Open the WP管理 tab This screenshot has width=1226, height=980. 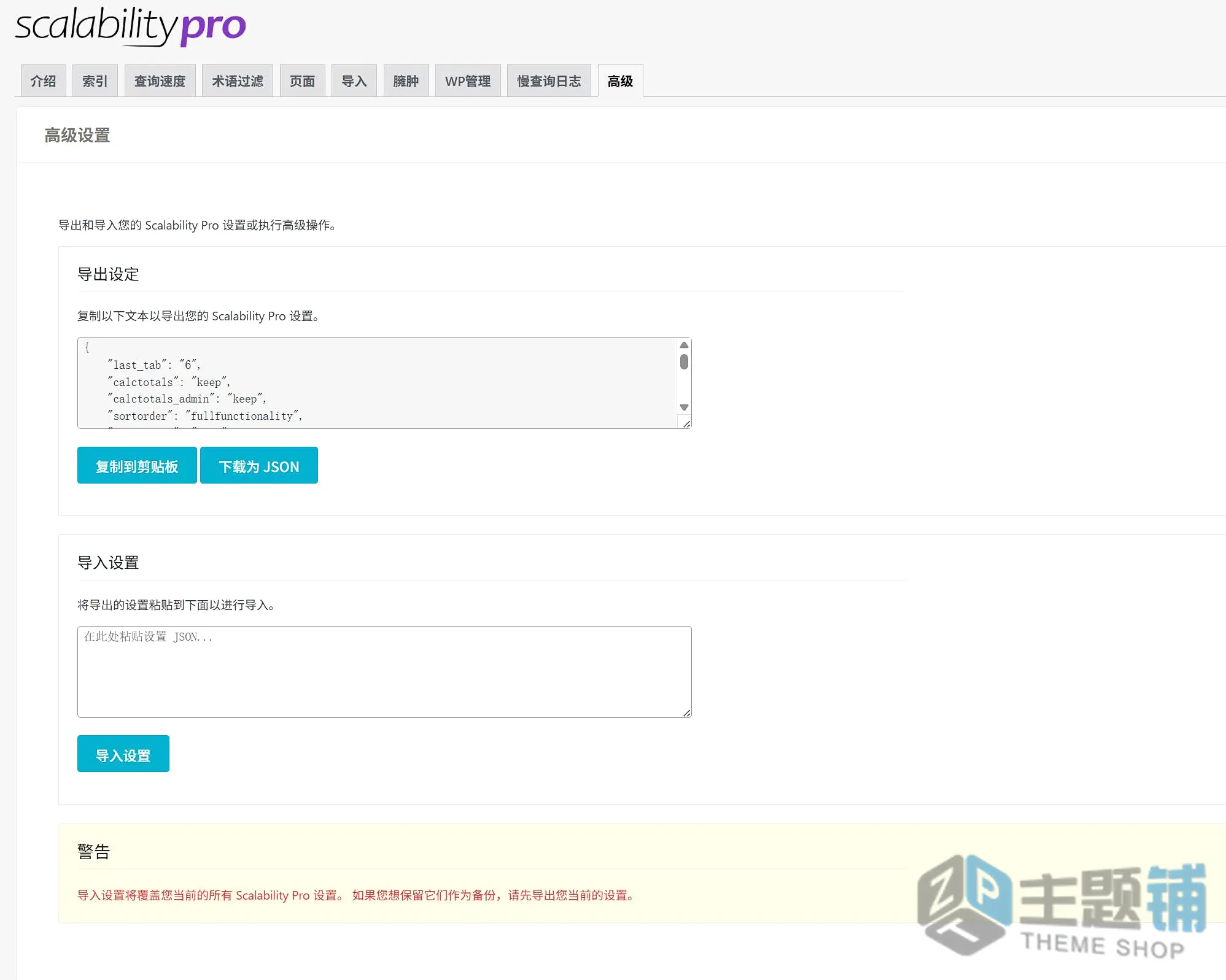pos(468,81)
